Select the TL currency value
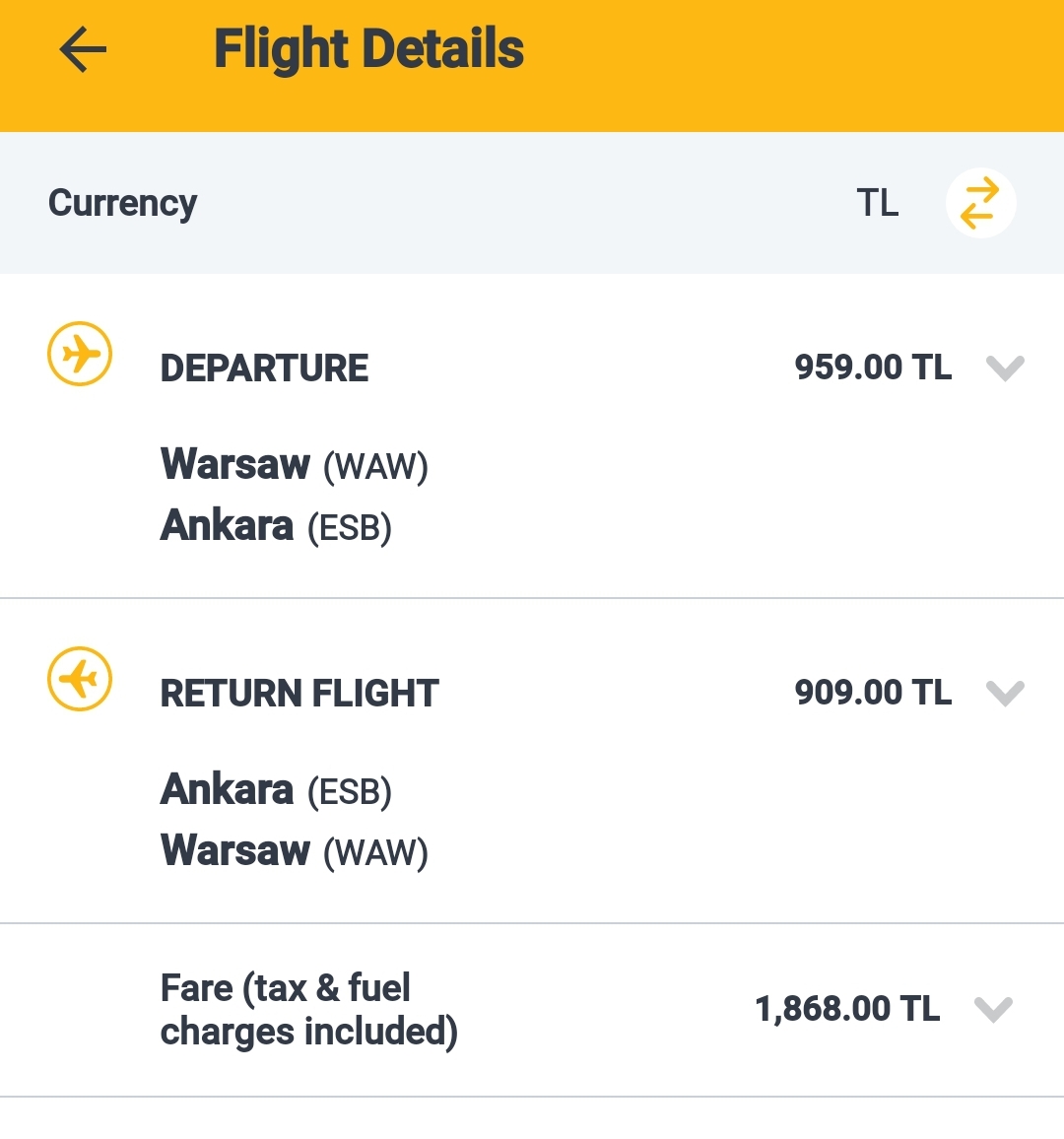 [878, 203]
